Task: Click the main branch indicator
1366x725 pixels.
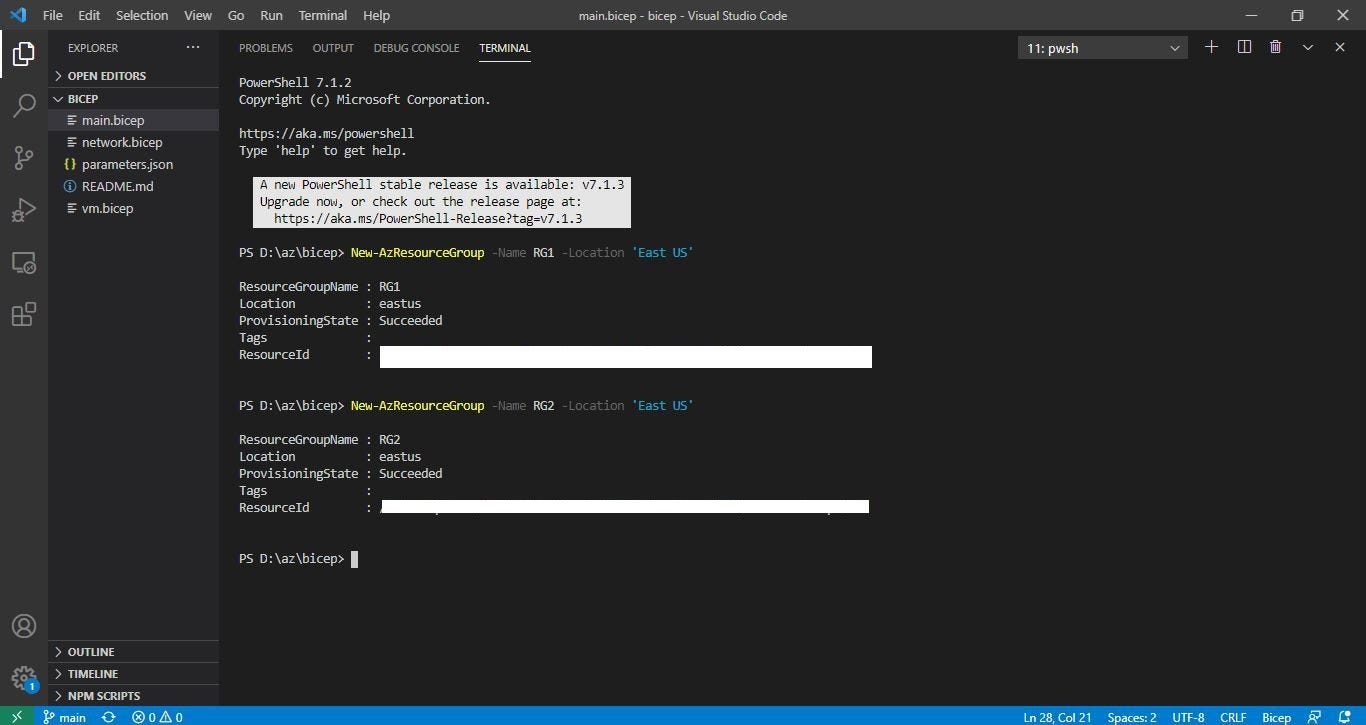Action: (64, 717)
